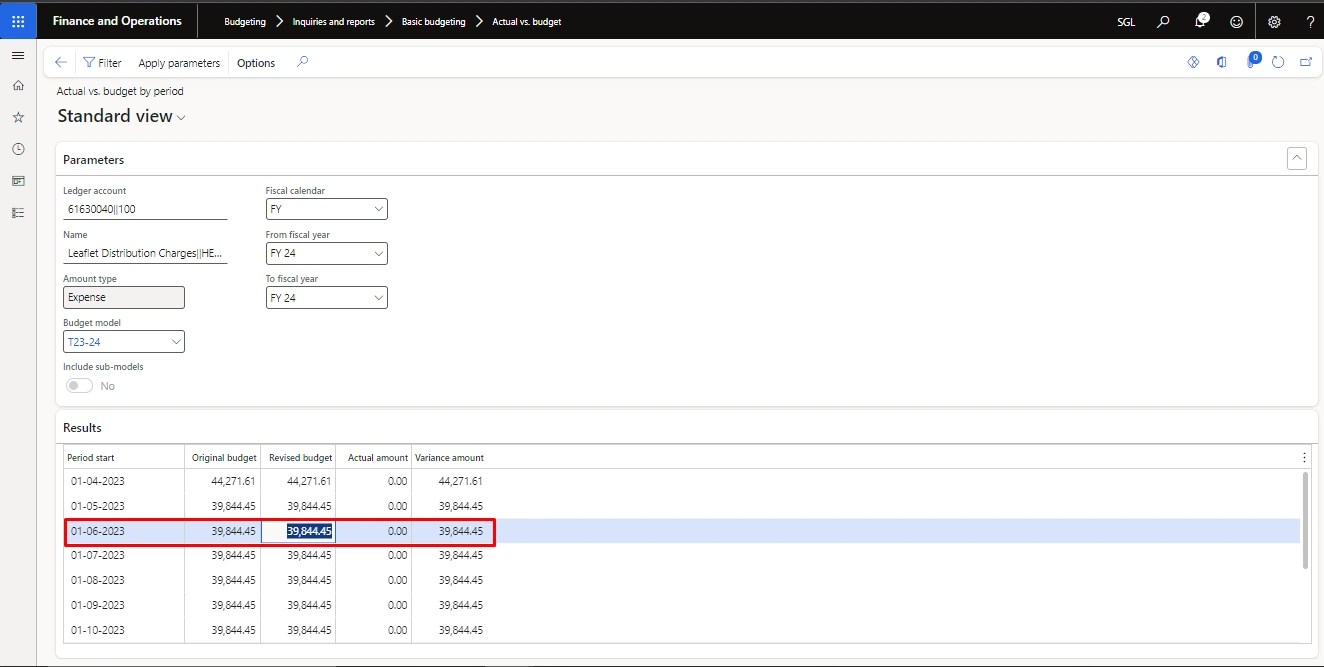Click the SGL company selector

point(1126,21)
